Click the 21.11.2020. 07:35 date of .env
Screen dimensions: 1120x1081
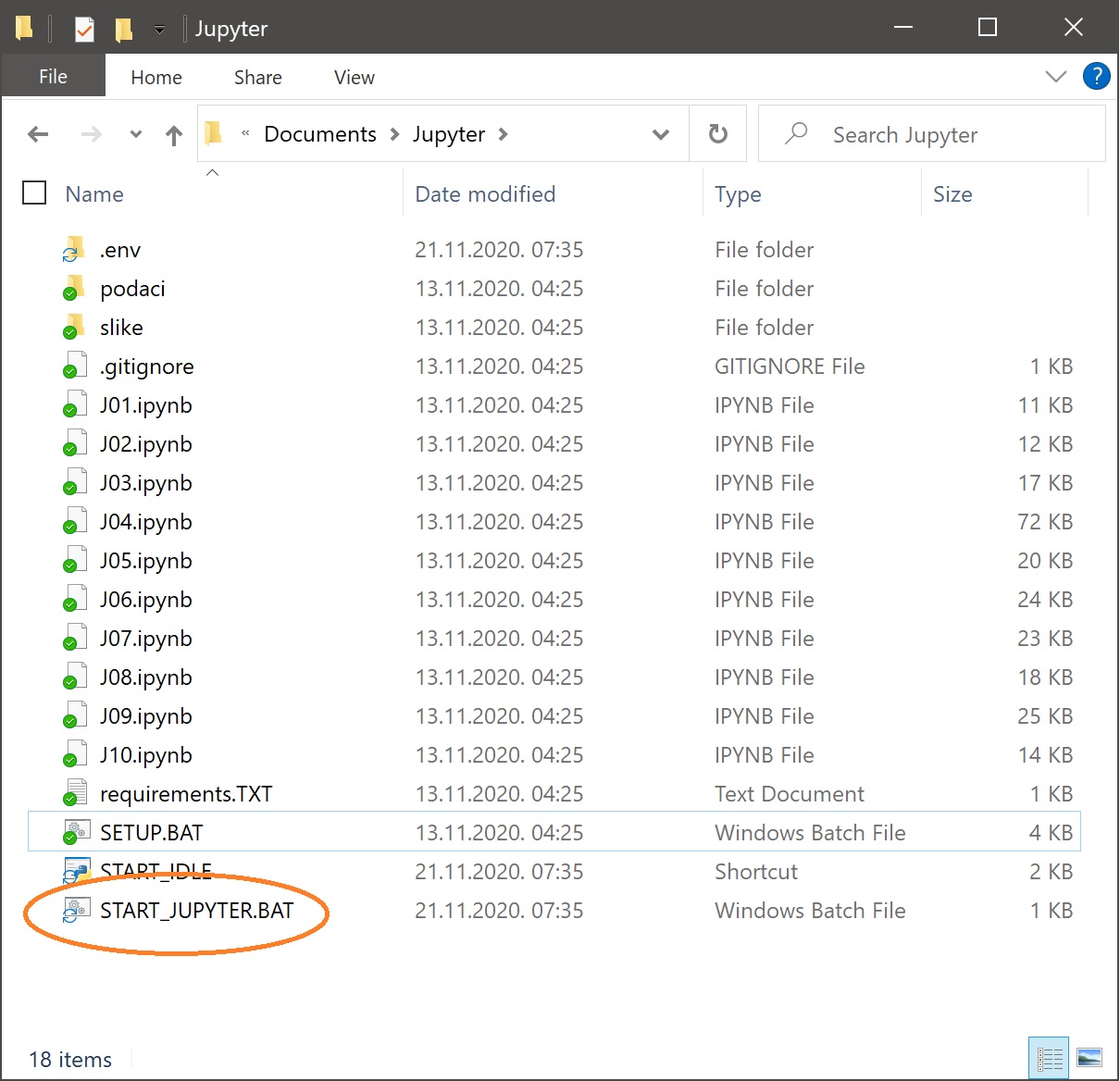499,250
